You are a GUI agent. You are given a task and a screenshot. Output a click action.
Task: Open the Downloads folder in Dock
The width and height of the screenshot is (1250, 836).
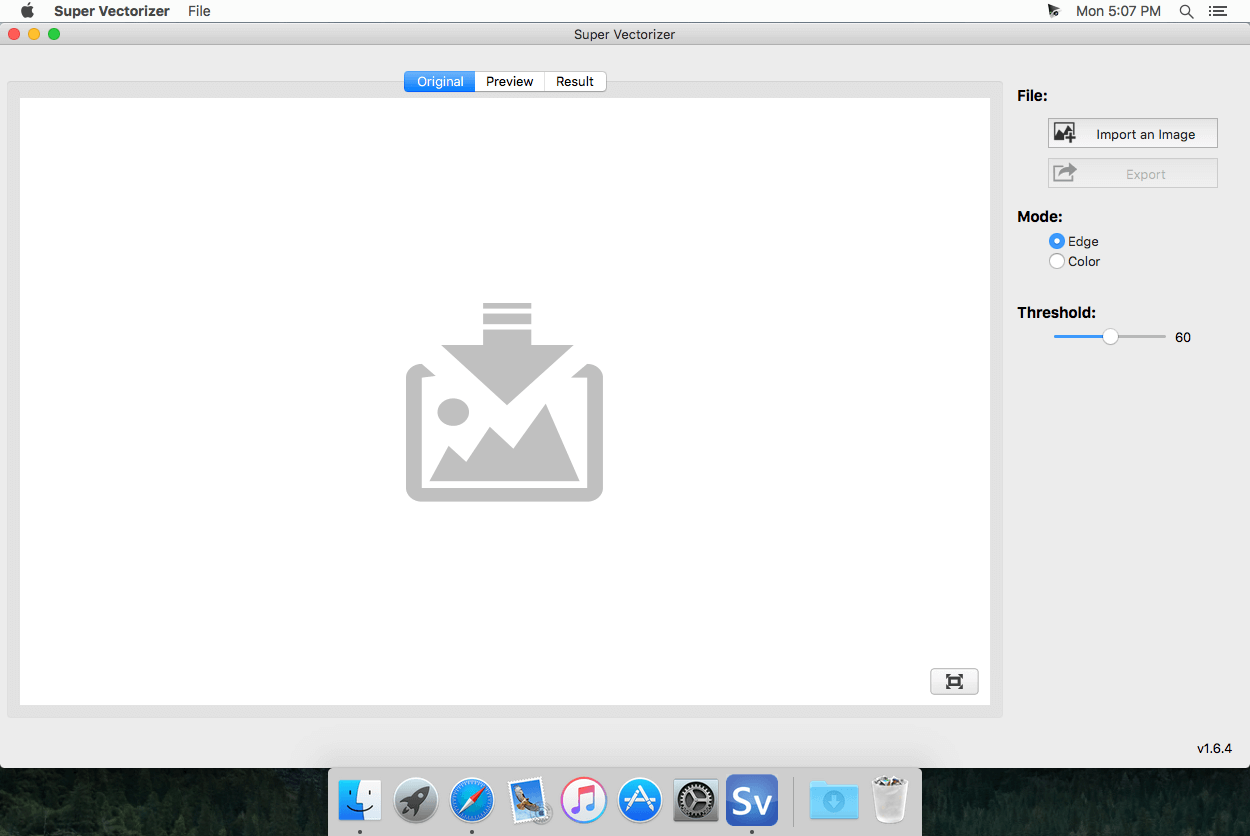coord(833,799)
